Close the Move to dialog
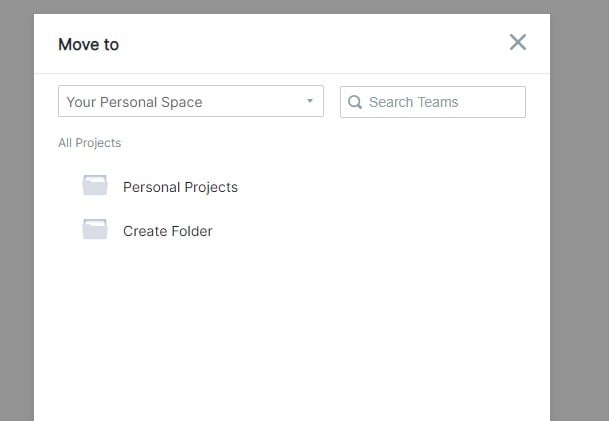The image size is (609, 421). (x=517, y=42)
